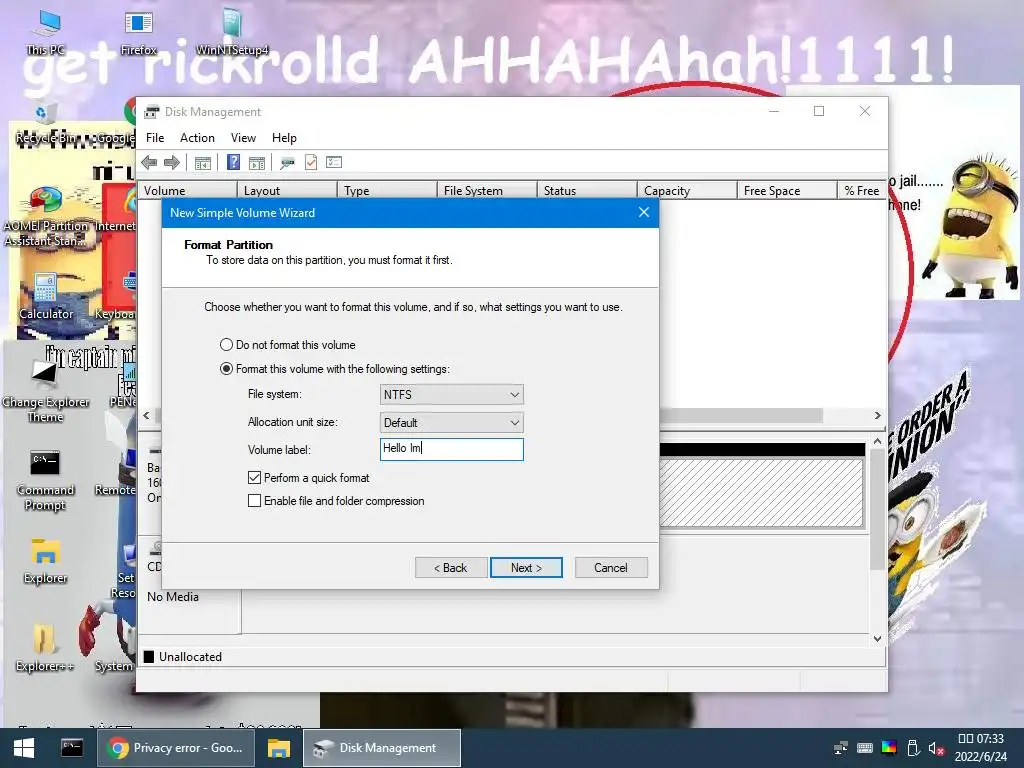Click the Connect/Rescan disk toolbar icon
The width and height of the screenshot is (1024, 768).
(x=287, y=163)
